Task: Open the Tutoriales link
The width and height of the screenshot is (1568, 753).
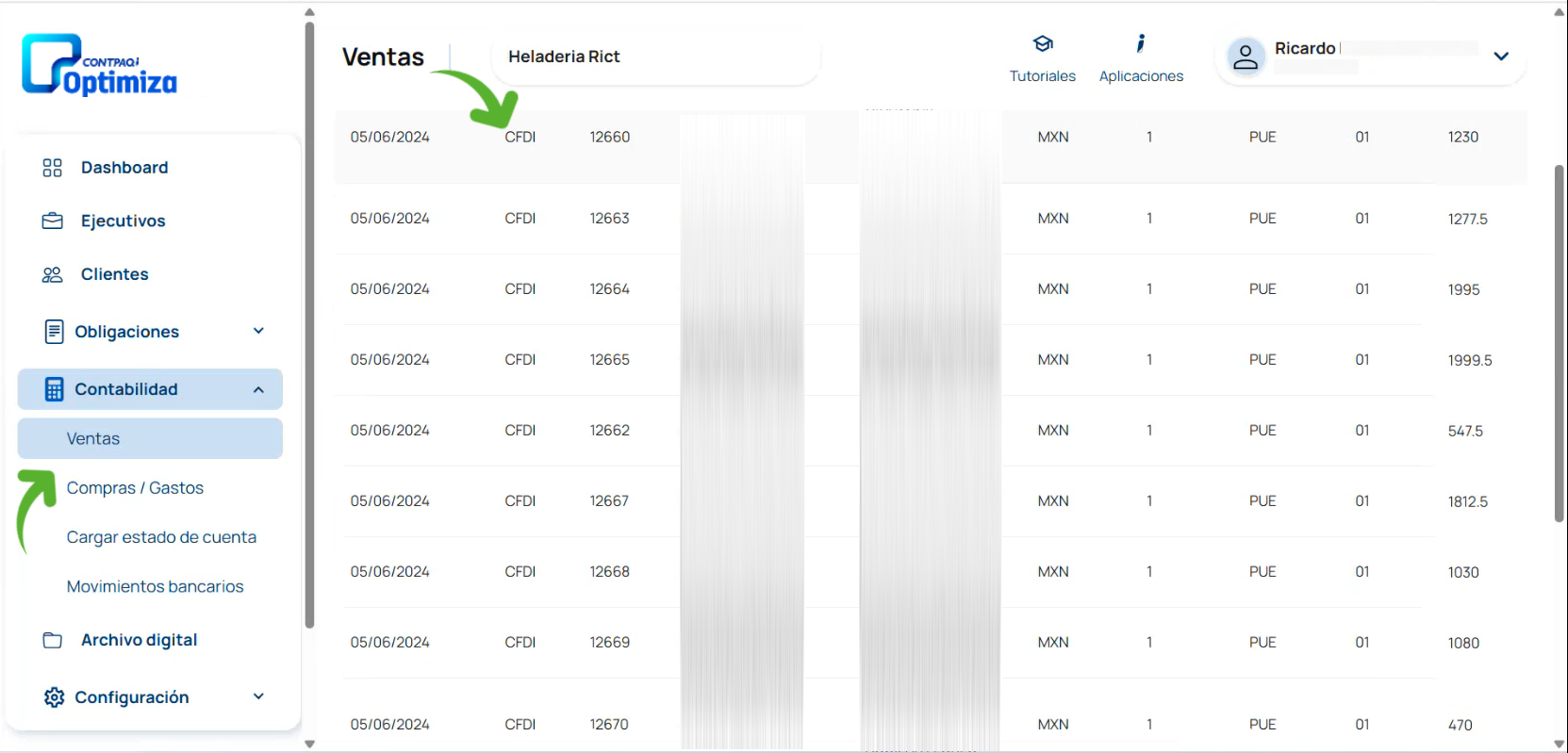Action: point(1043,76)
